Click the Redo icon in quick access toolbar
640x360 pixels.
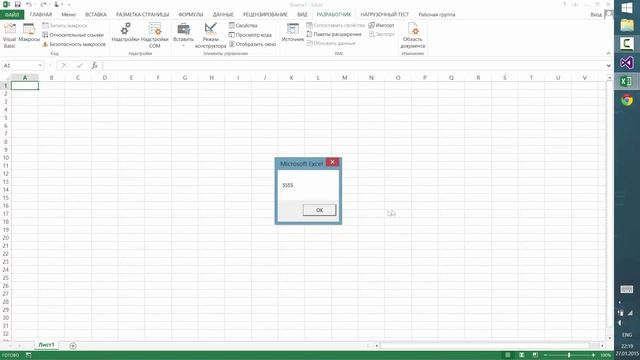(x=43, y=4)
